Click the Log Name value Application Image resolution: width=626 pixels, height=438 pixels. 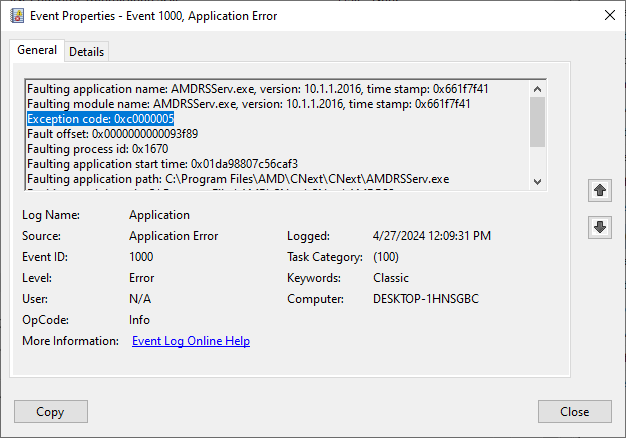(x=159, y=215)
